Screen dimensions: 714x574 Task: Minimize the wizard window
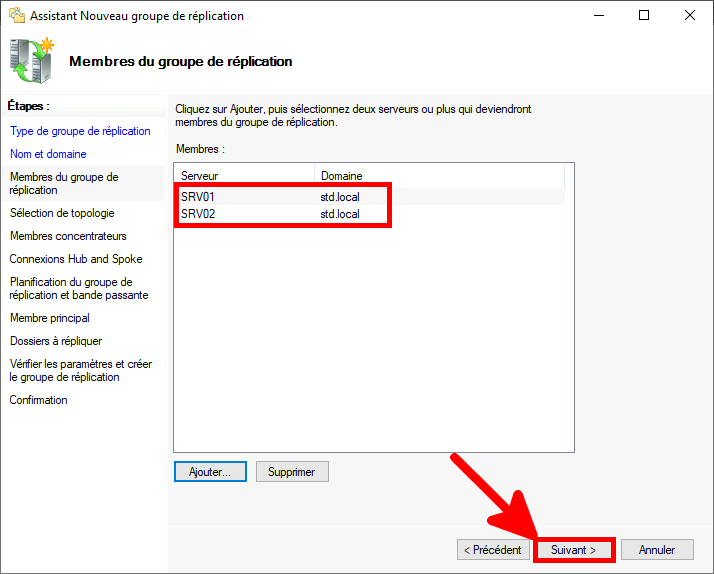(x=598, y=16)
